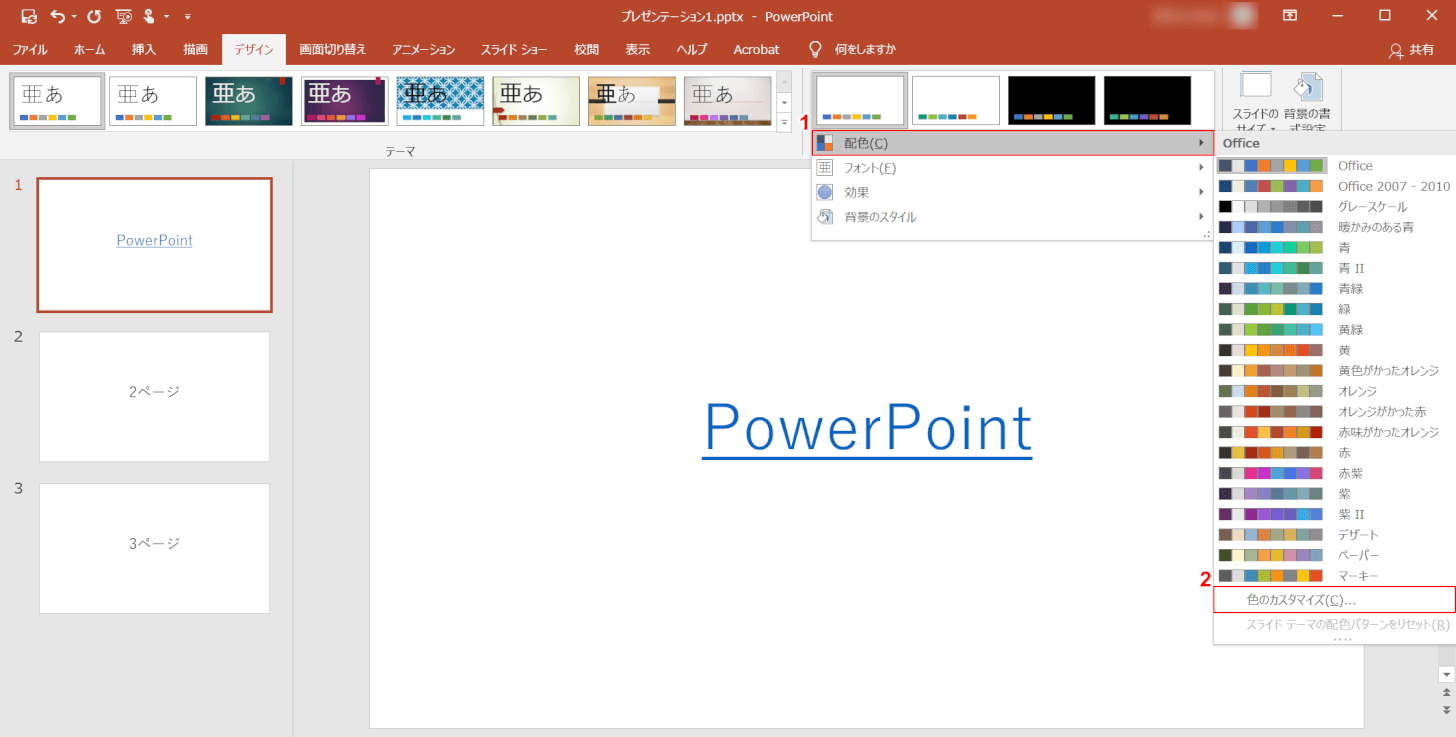Select the first white variant thumbnail
The height and width of the screenshot is (737, 1456).
(x=860, y=100)
